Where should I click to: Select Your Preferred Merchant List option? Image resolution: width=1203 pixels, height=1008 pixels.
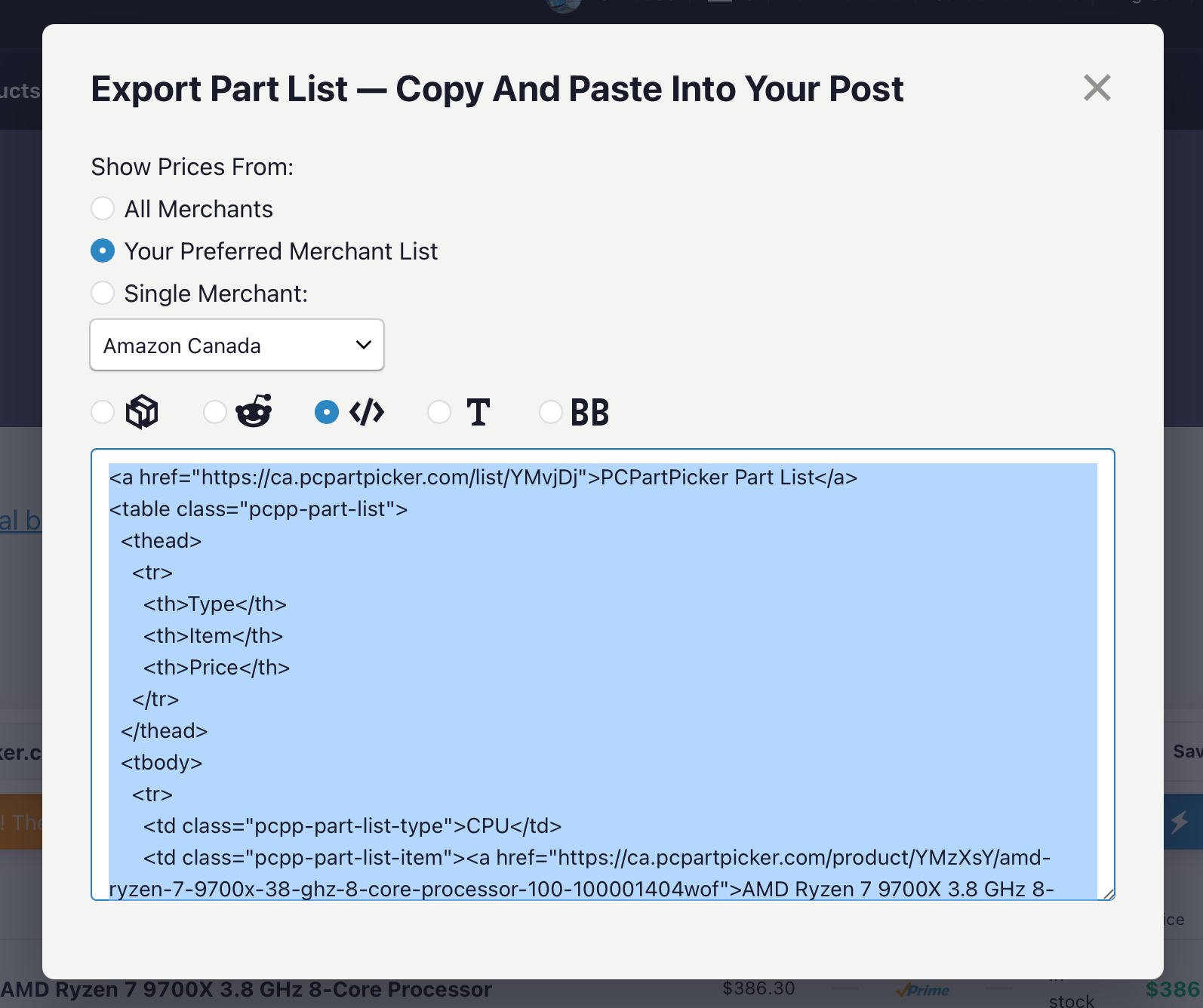103,250
